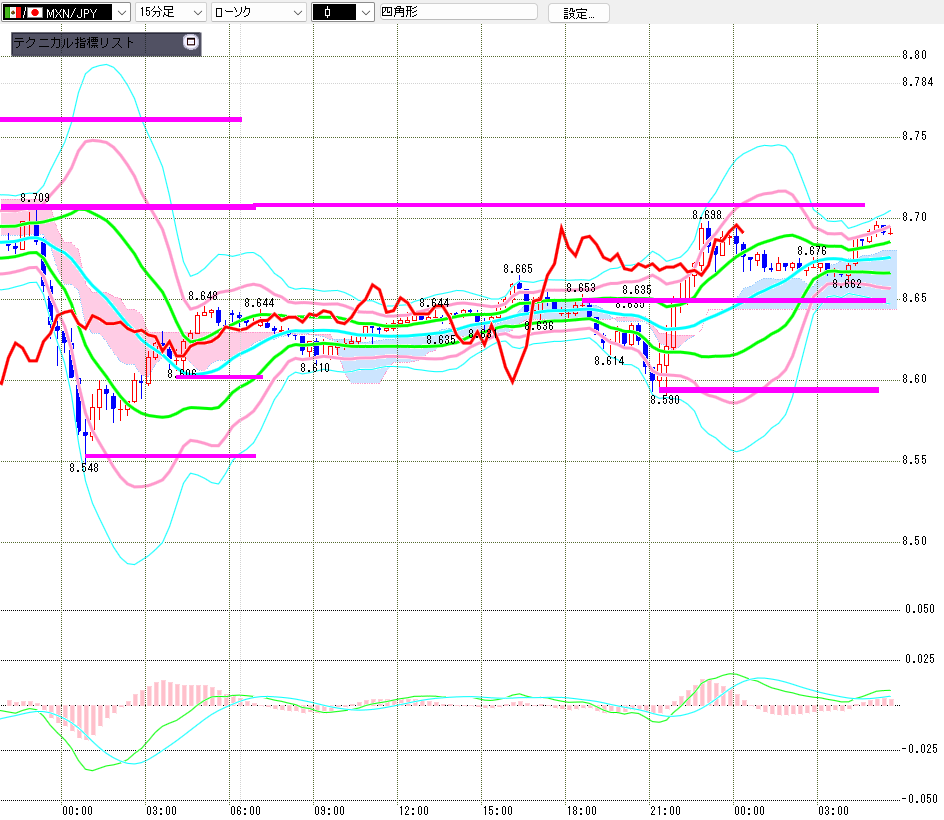Viewport: 944px width, 820px height.
Task: Click the 四角形 shape field
Action: click(458, 11)
